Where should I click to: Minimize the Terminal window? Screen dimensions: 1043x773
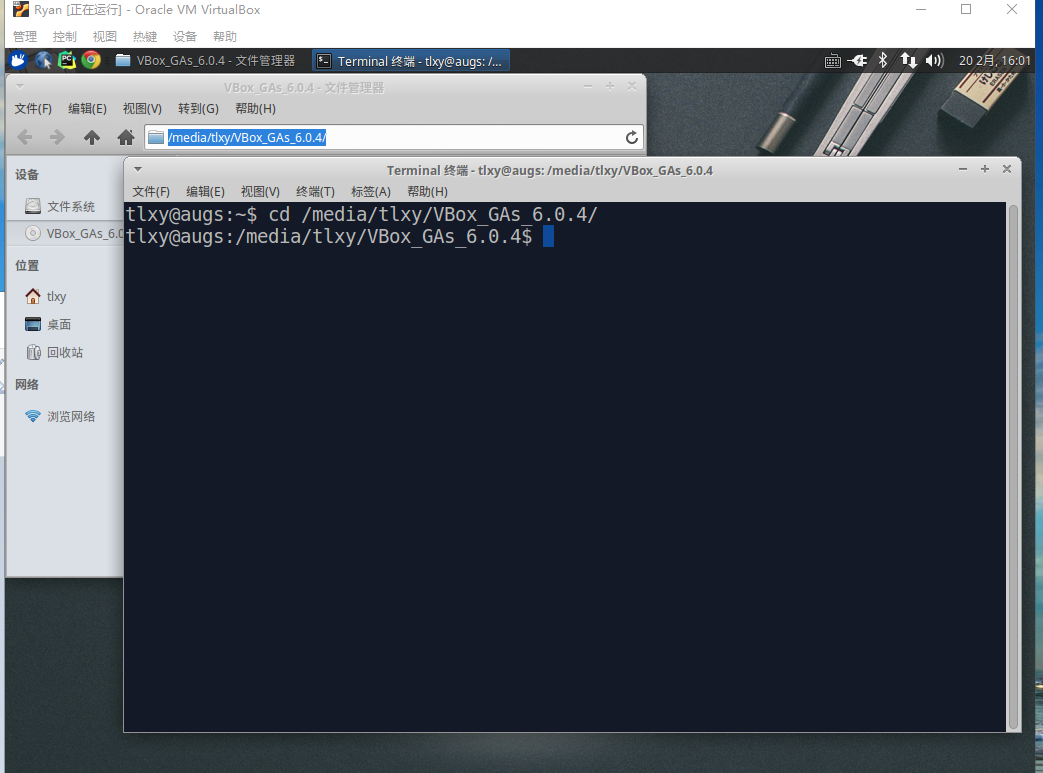click(x=963, y=169)
